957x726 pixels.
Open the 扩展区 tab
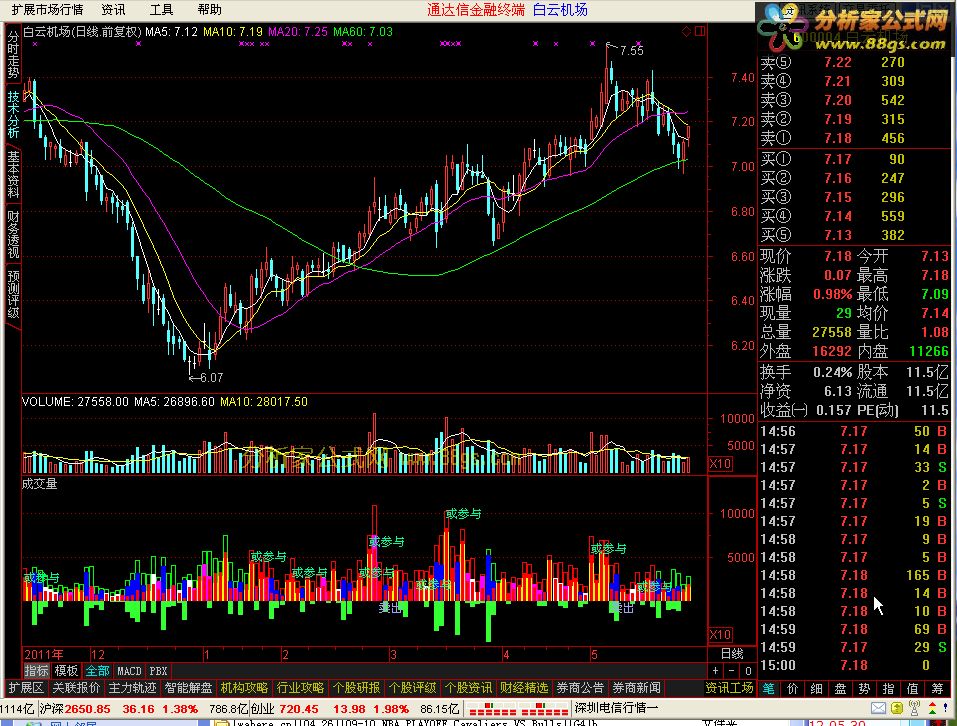[26, 688]
